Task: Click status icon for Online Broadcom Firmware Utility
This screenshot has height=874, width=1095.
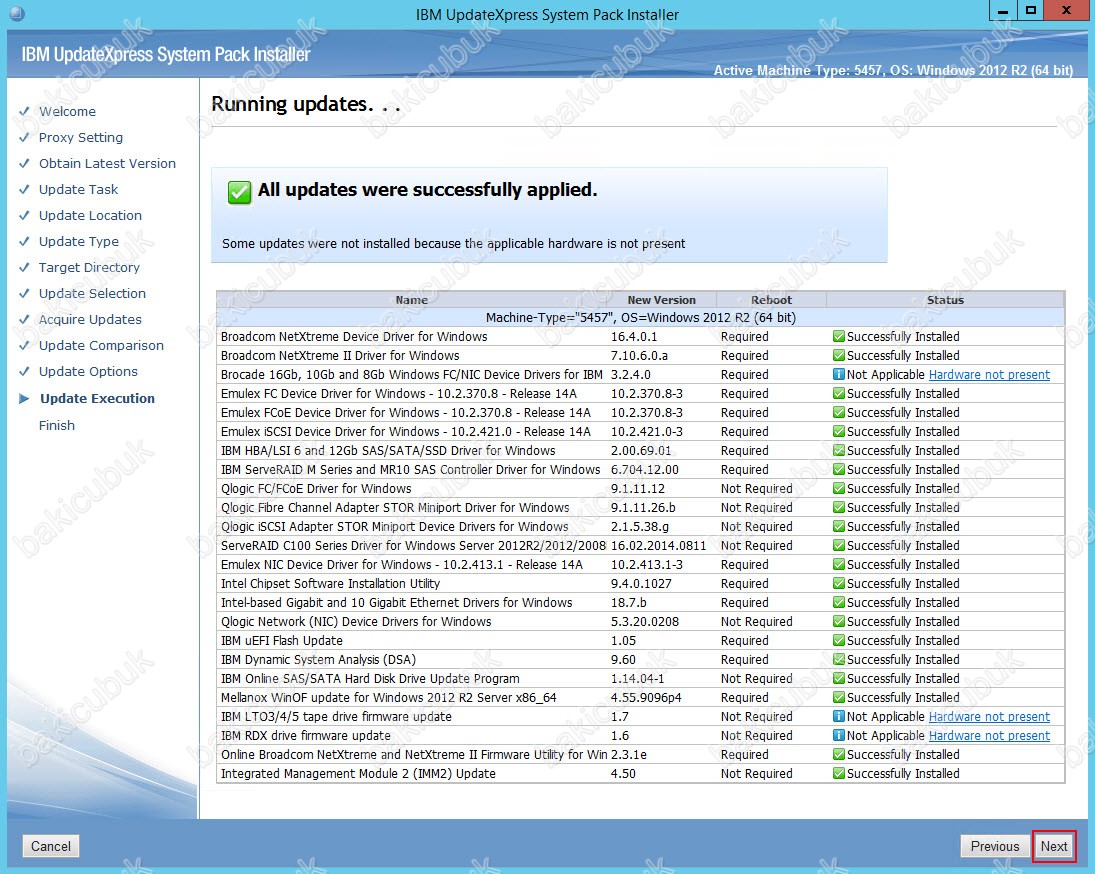Action: coord(839,755)
